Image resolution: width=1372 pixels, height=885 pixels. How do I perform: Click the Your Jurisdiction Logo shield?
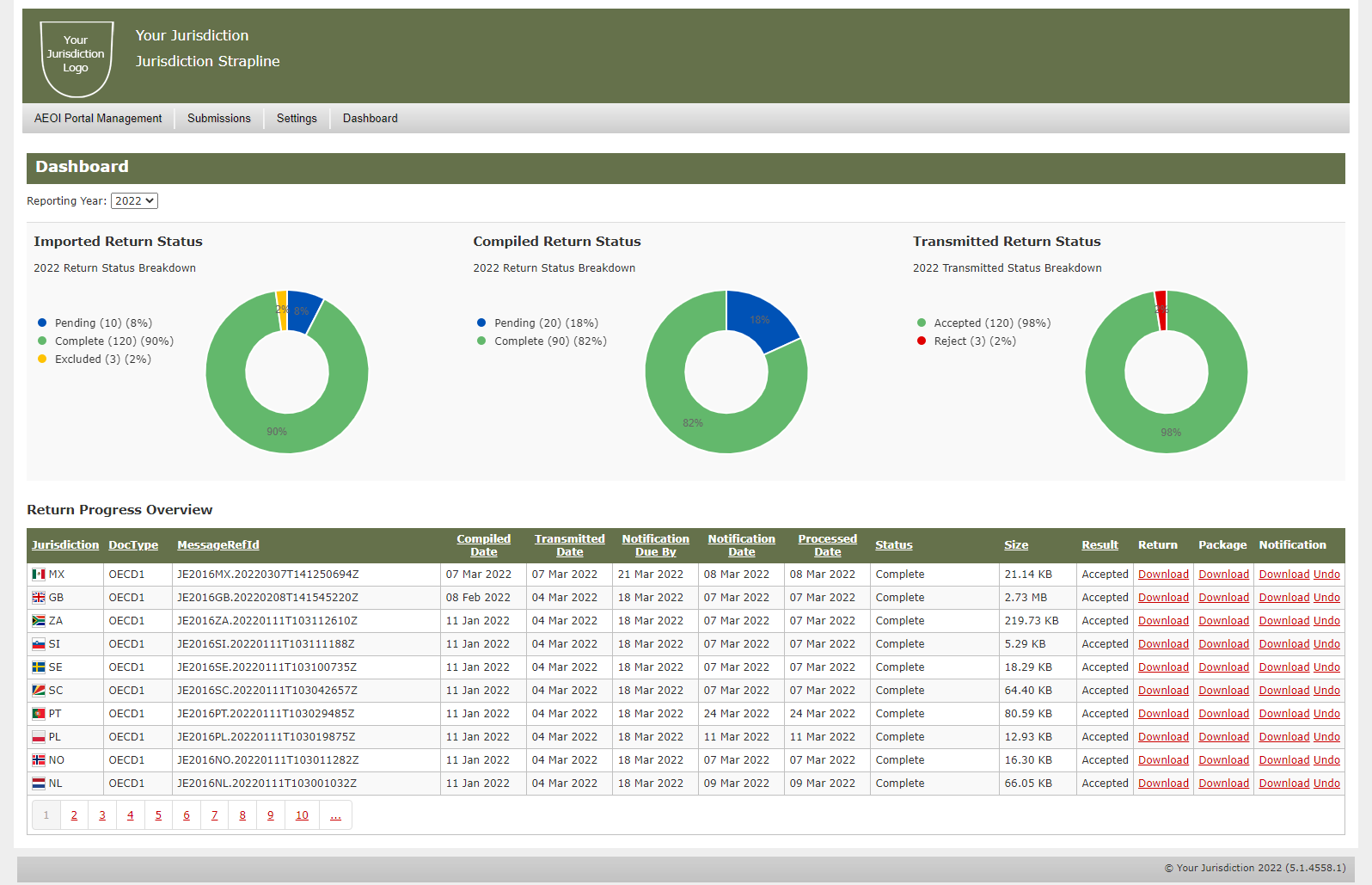click(77, 58)
